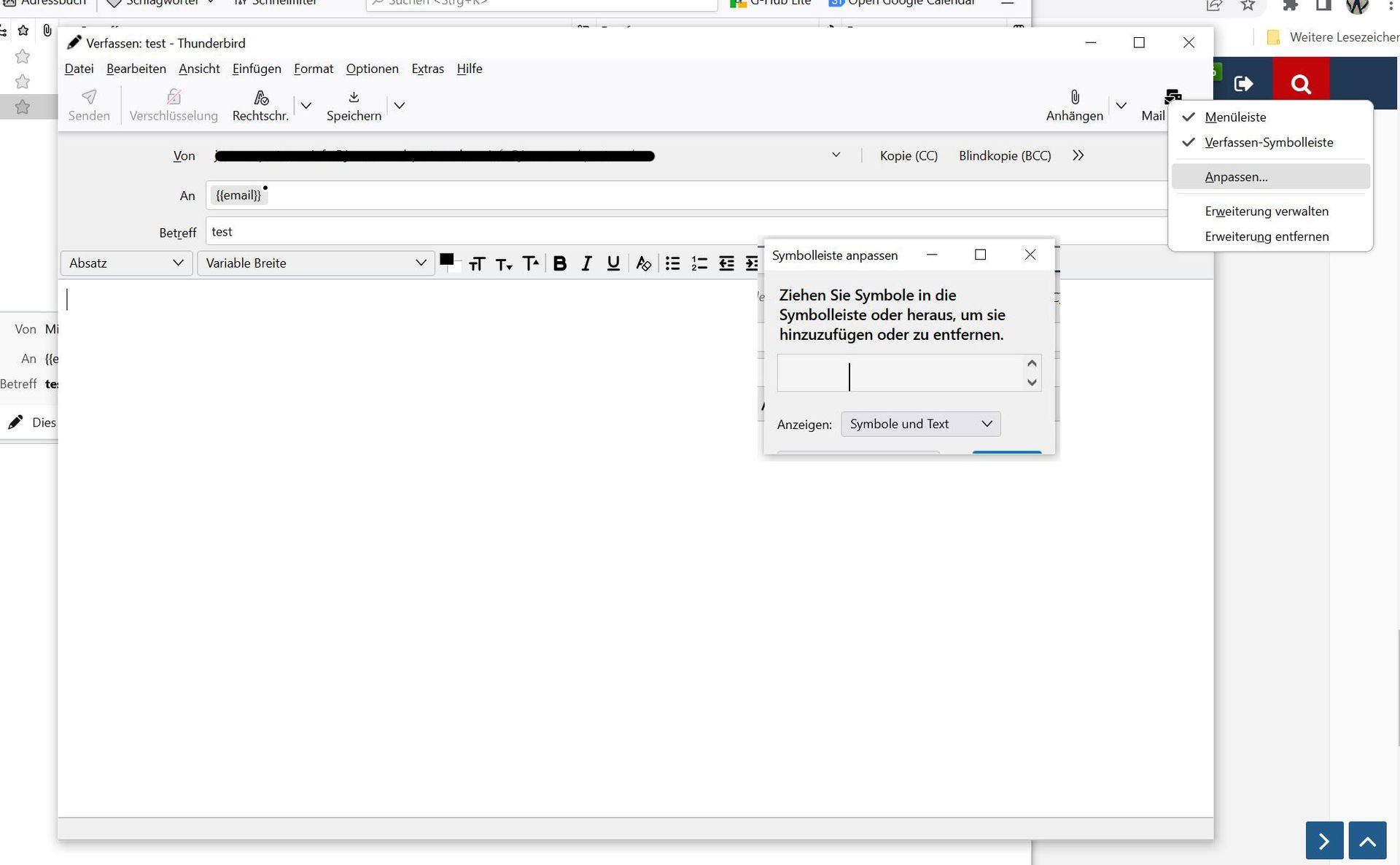Insert a bulleted list
Viewport: 1400px width, 865px height.
672,263
